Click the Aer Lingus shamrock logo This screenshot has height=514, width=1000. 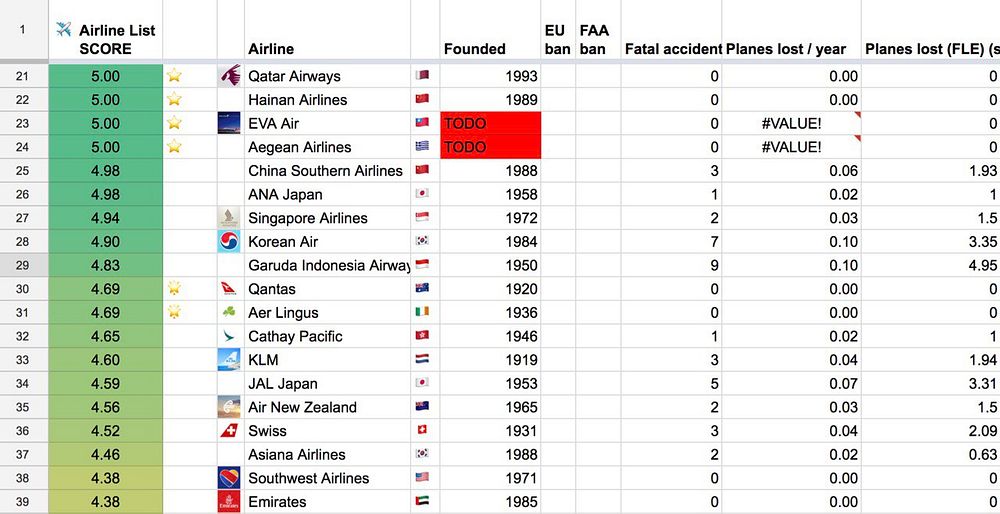[x=230, y=313]
